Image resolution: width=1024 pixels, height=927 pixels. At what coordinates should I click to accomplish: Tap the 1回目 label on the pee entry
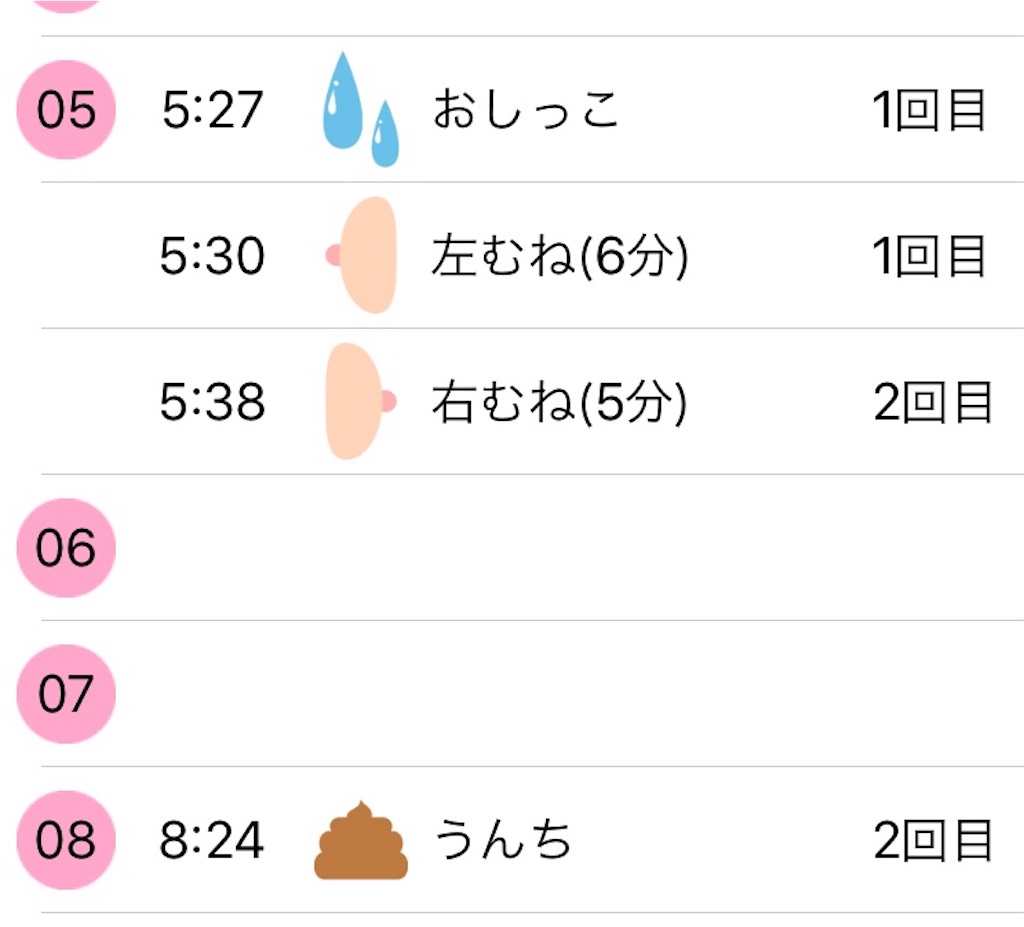pos(928,110)
